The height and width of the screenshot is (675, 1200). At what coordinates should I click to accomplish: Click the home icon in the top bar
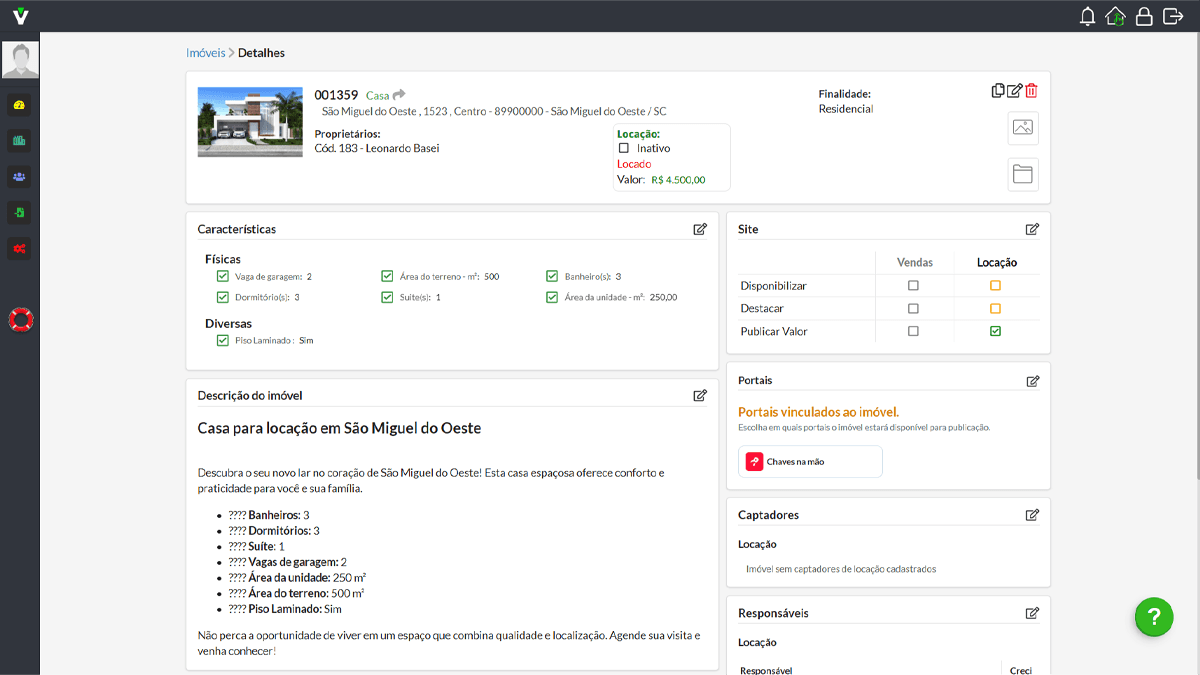[x=1115, y=16]
